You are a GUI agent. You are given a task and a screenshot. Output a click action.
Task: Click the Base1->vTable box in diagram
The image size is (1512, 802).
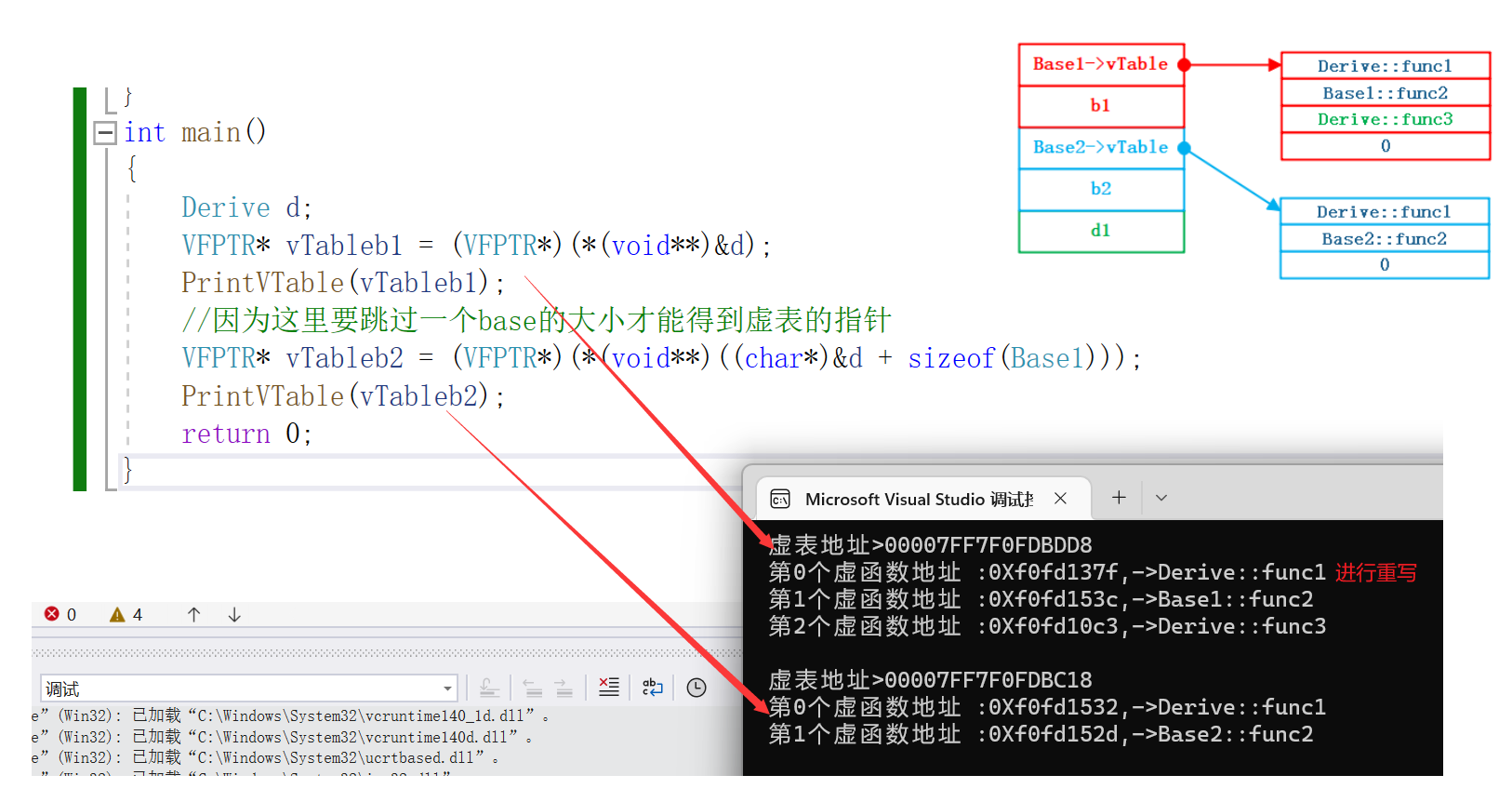1101,64
